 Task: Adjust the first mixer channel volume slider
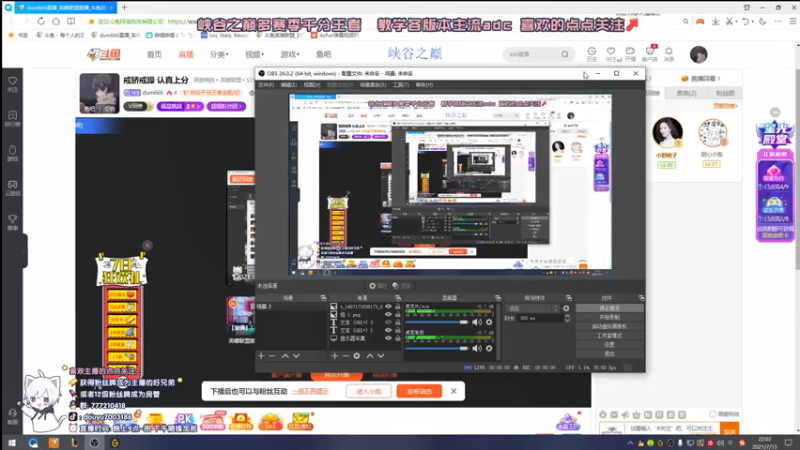point(437,322)
